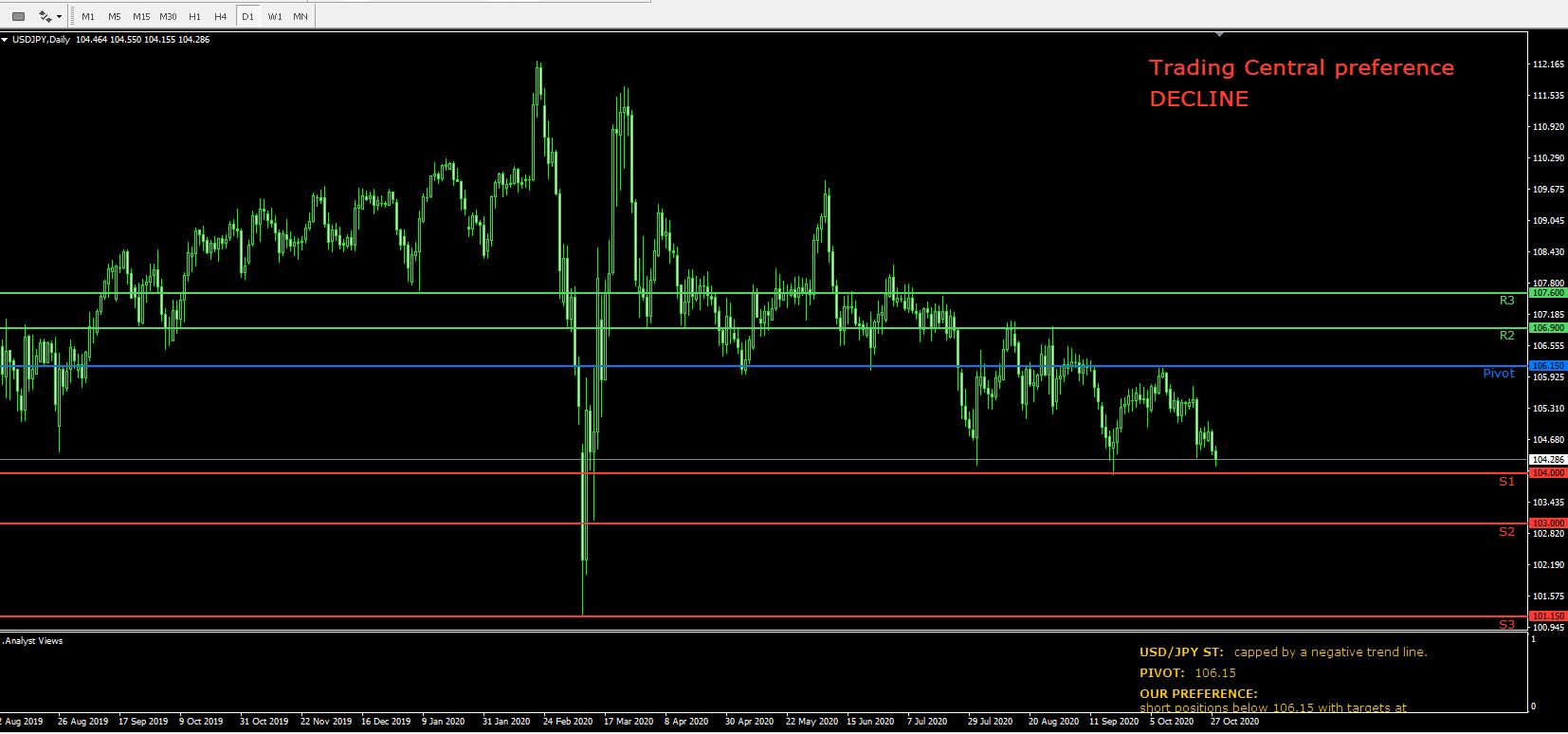Switch chart to H1 timeframe
The image size is (1568, 734).
coord(194,16)
